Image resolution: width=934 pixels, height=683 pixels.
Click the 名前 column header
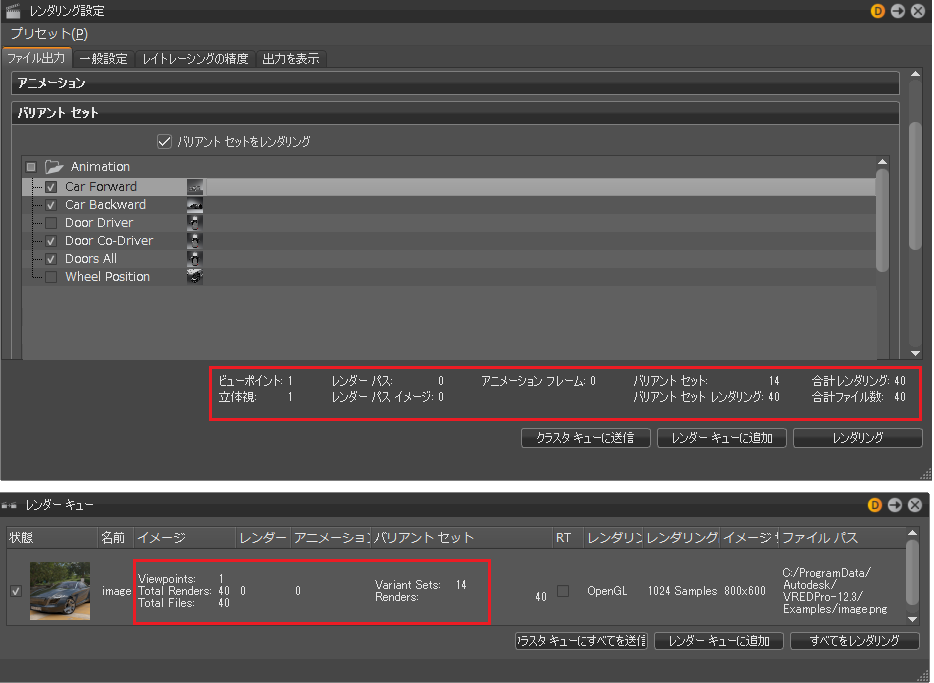pos(116,538)
